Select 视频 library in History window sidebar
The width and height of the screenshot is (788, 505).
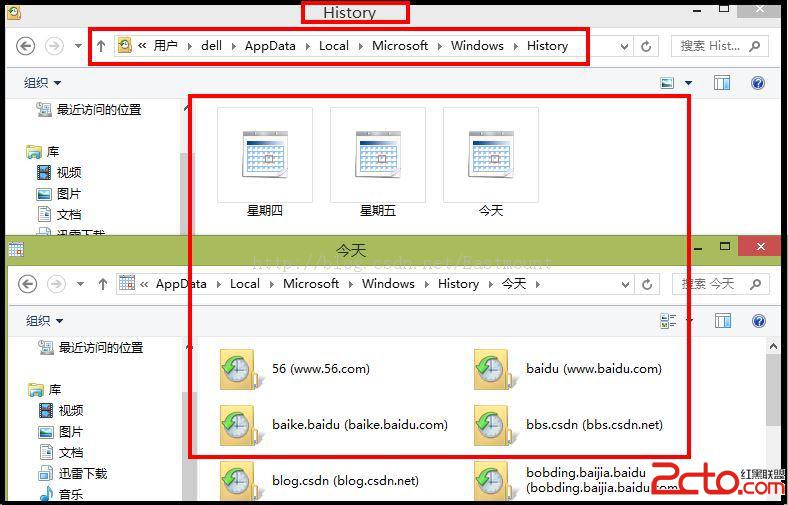(59, 172)
